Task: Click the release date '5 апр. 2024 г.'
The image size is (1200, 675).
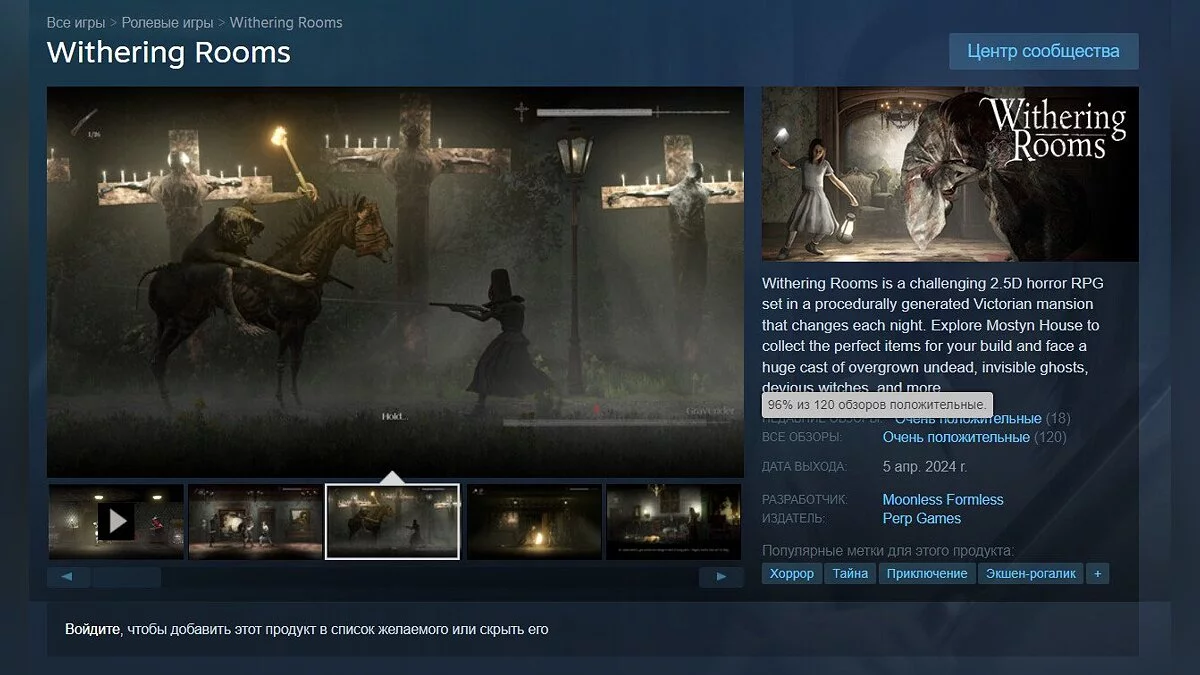Action: tap(925, 467)
